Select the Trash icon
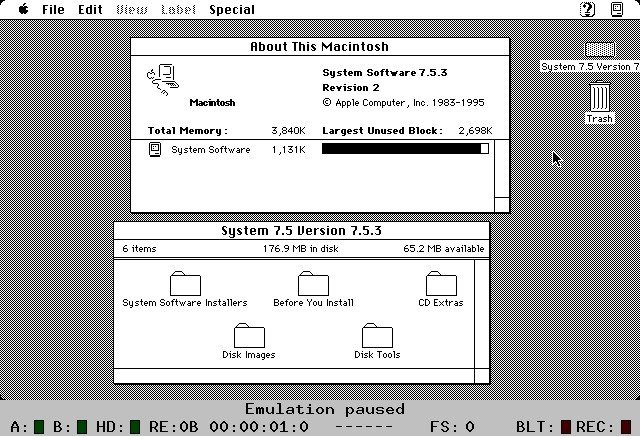This screenshot has height=436, width=640. pyautogui.click(x=600, y=97)
